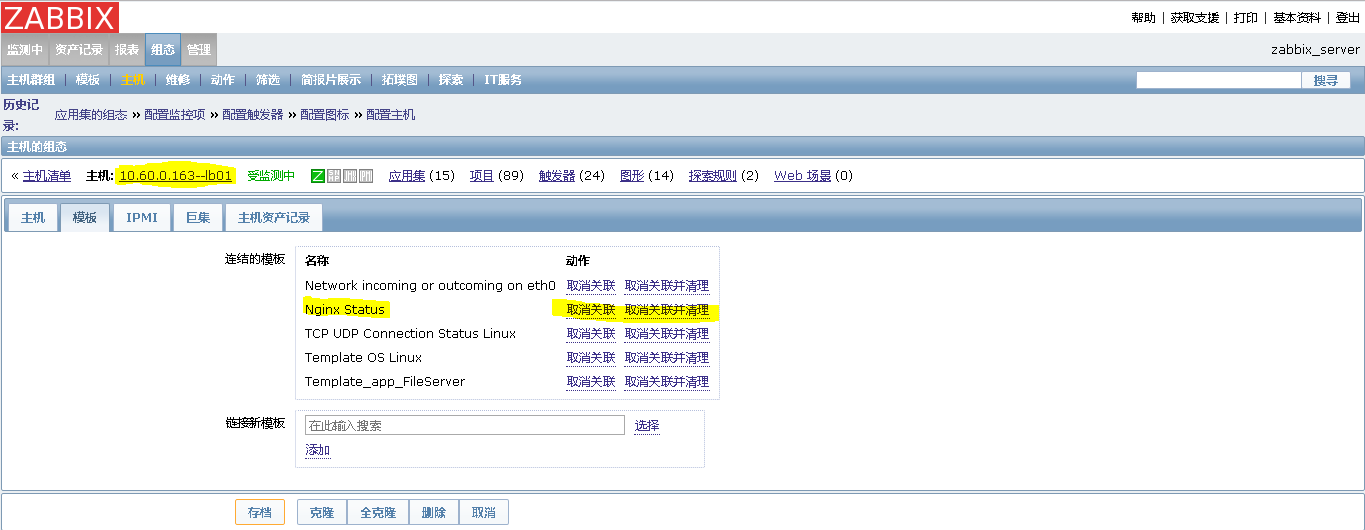The image size is (1365, 530).
Task: Open the 管理 main menu
Action: click(199, 50)
